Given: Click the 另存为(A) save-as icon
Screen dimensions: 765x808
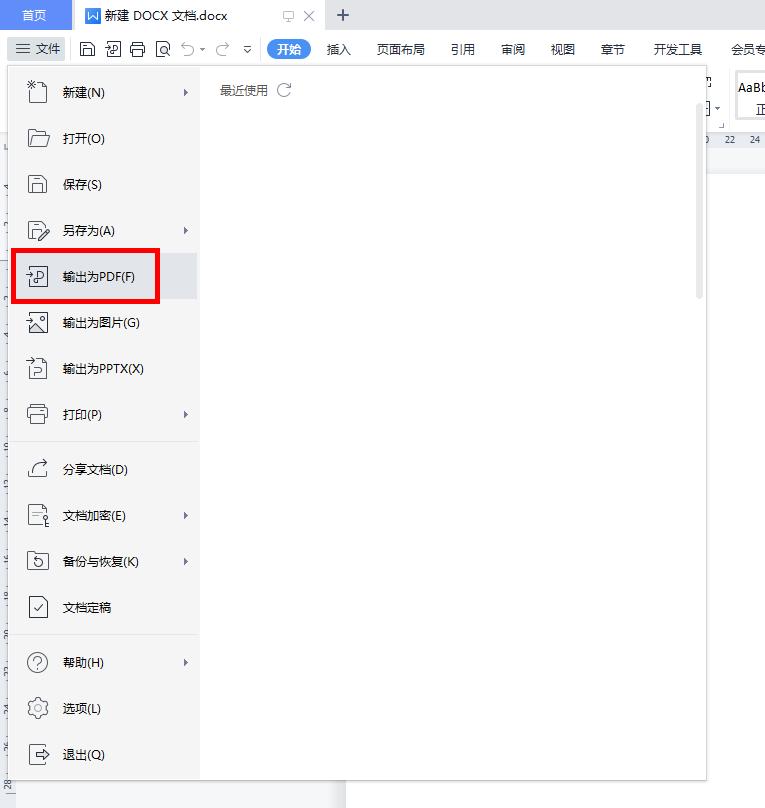Looking at the screenshot, I should point(38,230).
